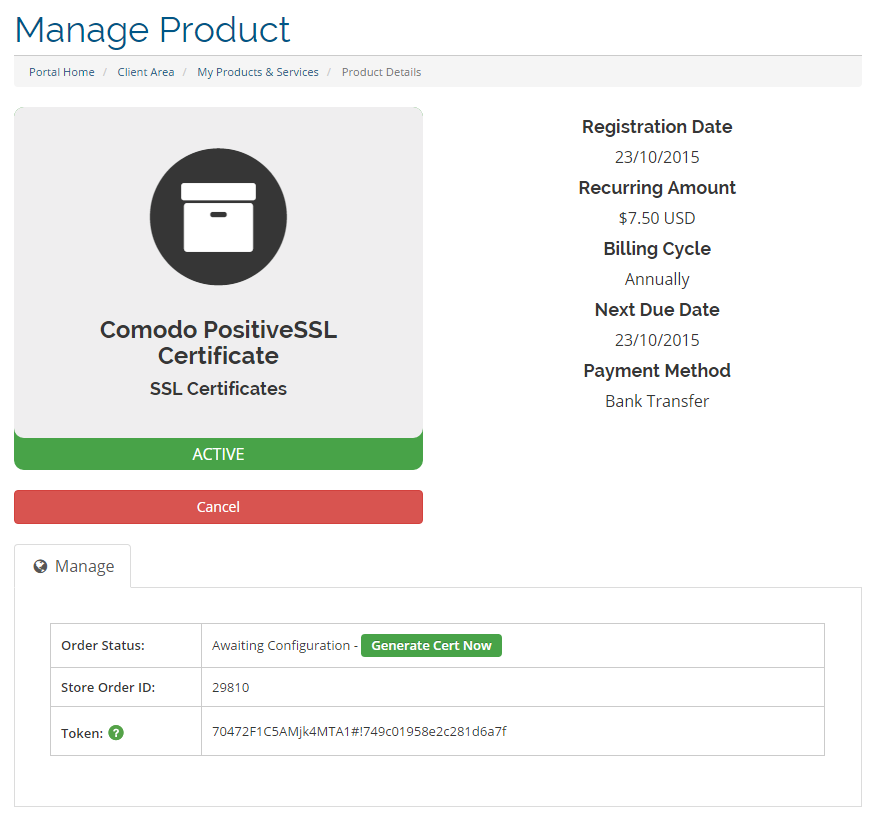Click the token help question mark icon
This screenshot has width=884, height=816.
(x=116, y=733)
